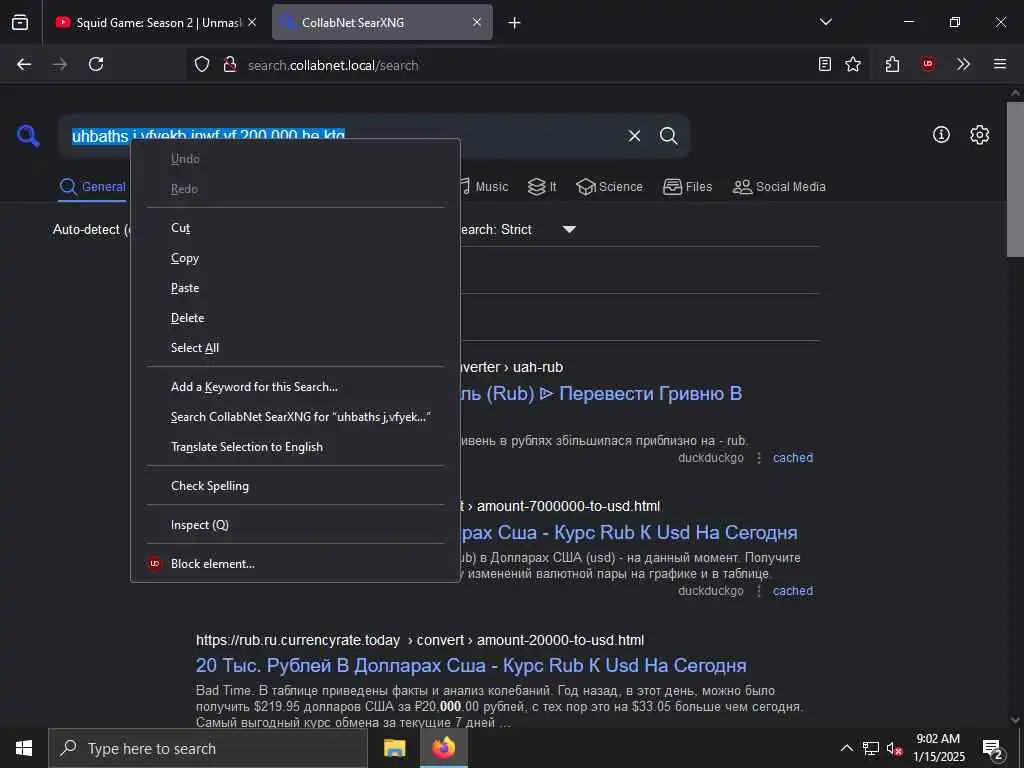Image resolution: width=1024 pixels, height=768 pixels.
Task: Open the network status tray icon
Action: [x=871, y=748]
